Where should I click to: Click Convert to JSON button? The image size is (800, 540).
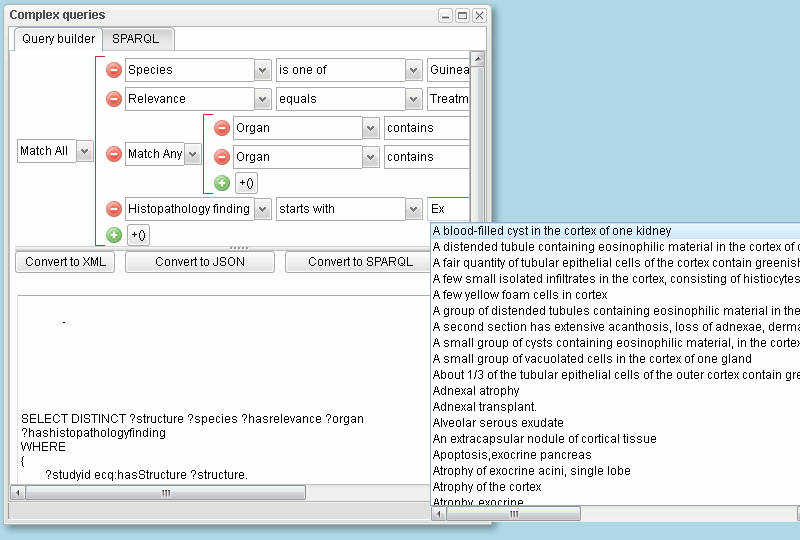tap(200, 262)
